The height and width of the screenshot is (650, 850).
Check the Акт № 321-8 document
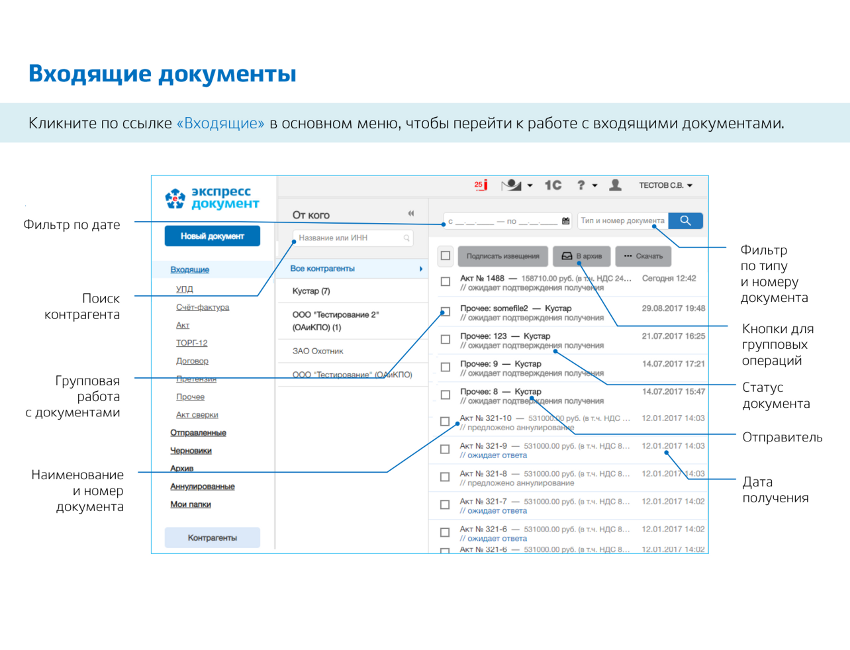[445, 477]
